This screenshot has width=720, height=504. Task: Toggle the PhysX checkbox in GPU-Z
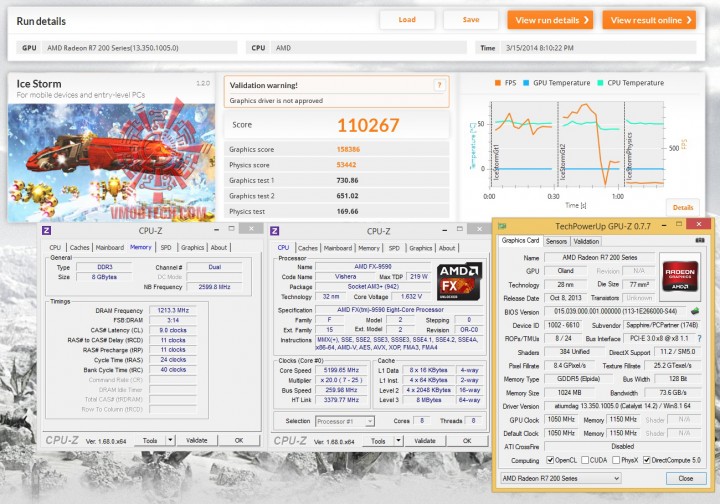point(616,460)
